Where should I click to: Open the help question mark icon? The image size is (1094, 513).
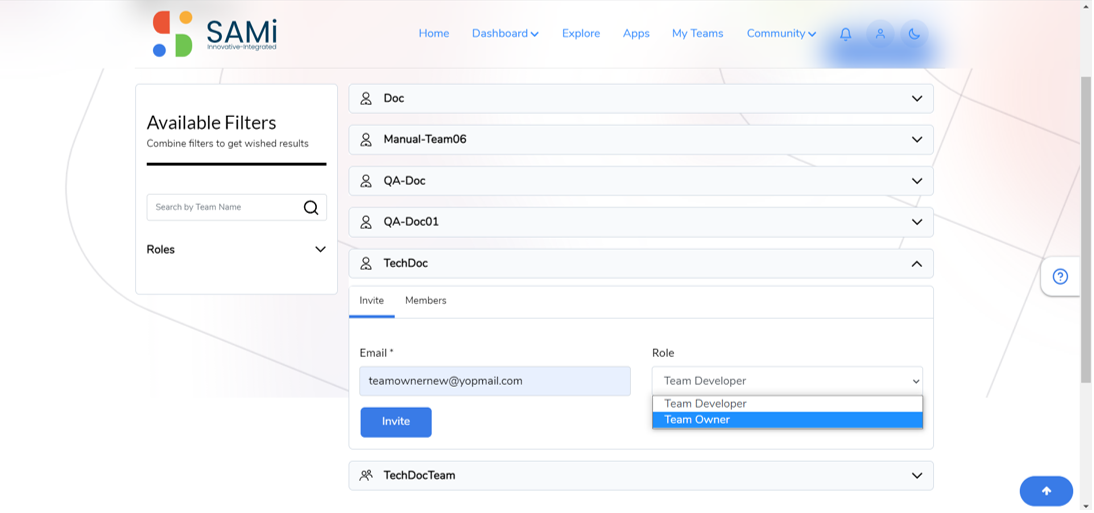[x=1061, y=277]
